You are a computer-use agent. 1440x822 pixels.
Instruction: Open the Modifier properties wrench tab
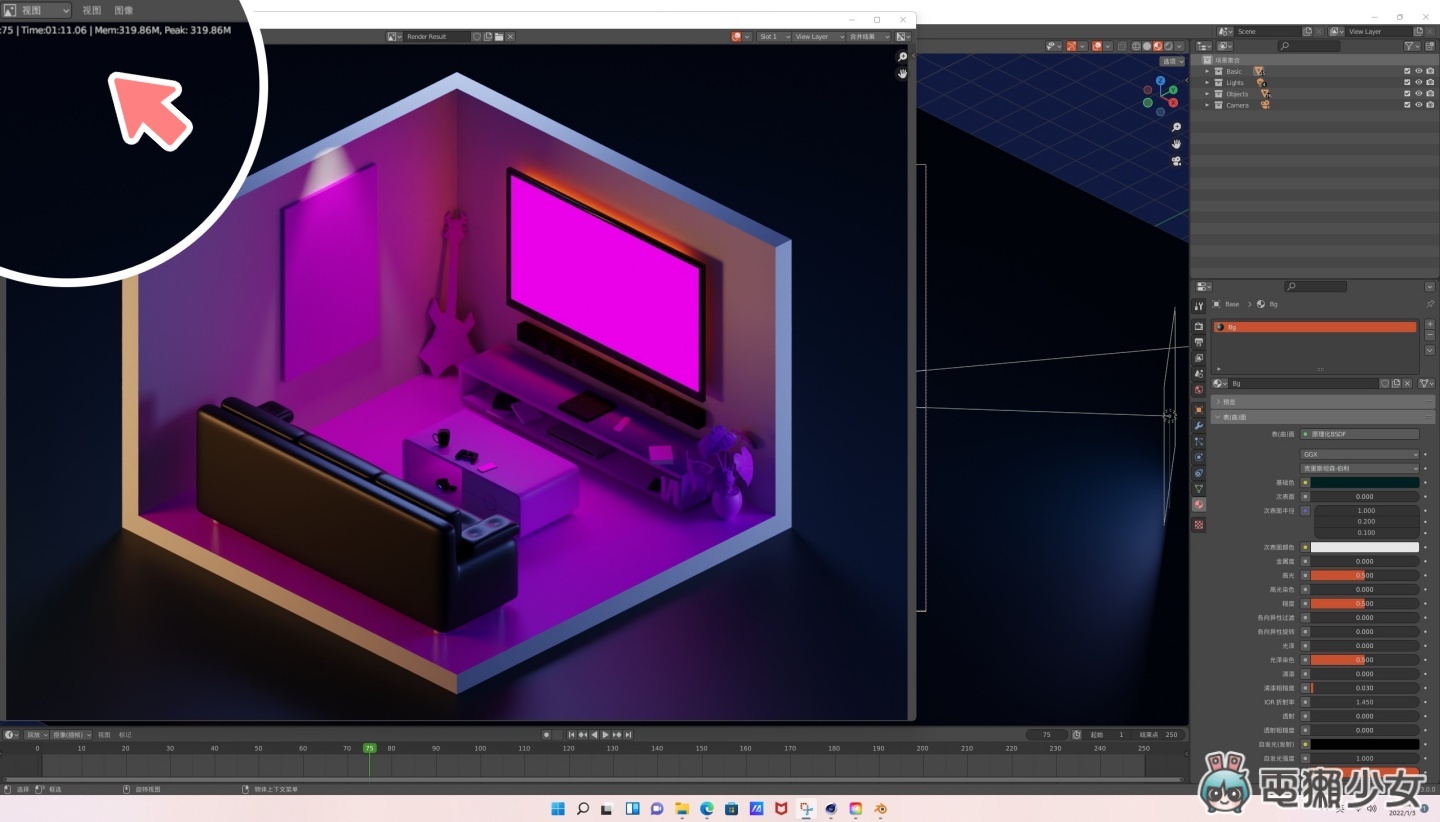[1199, 426]
